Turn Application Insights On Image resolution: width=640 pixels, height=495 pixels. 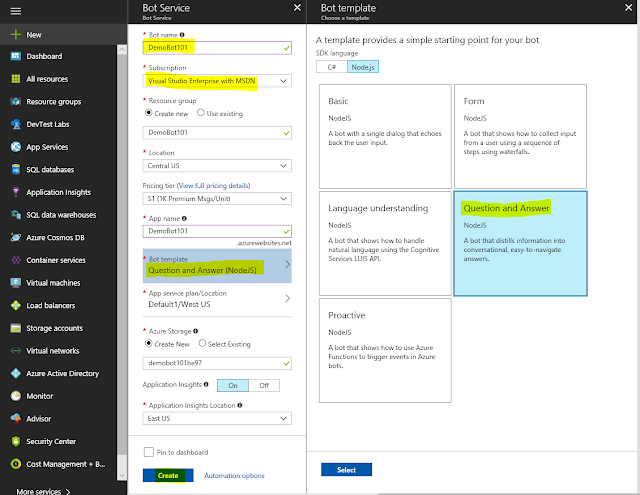[x=233, y=385]
